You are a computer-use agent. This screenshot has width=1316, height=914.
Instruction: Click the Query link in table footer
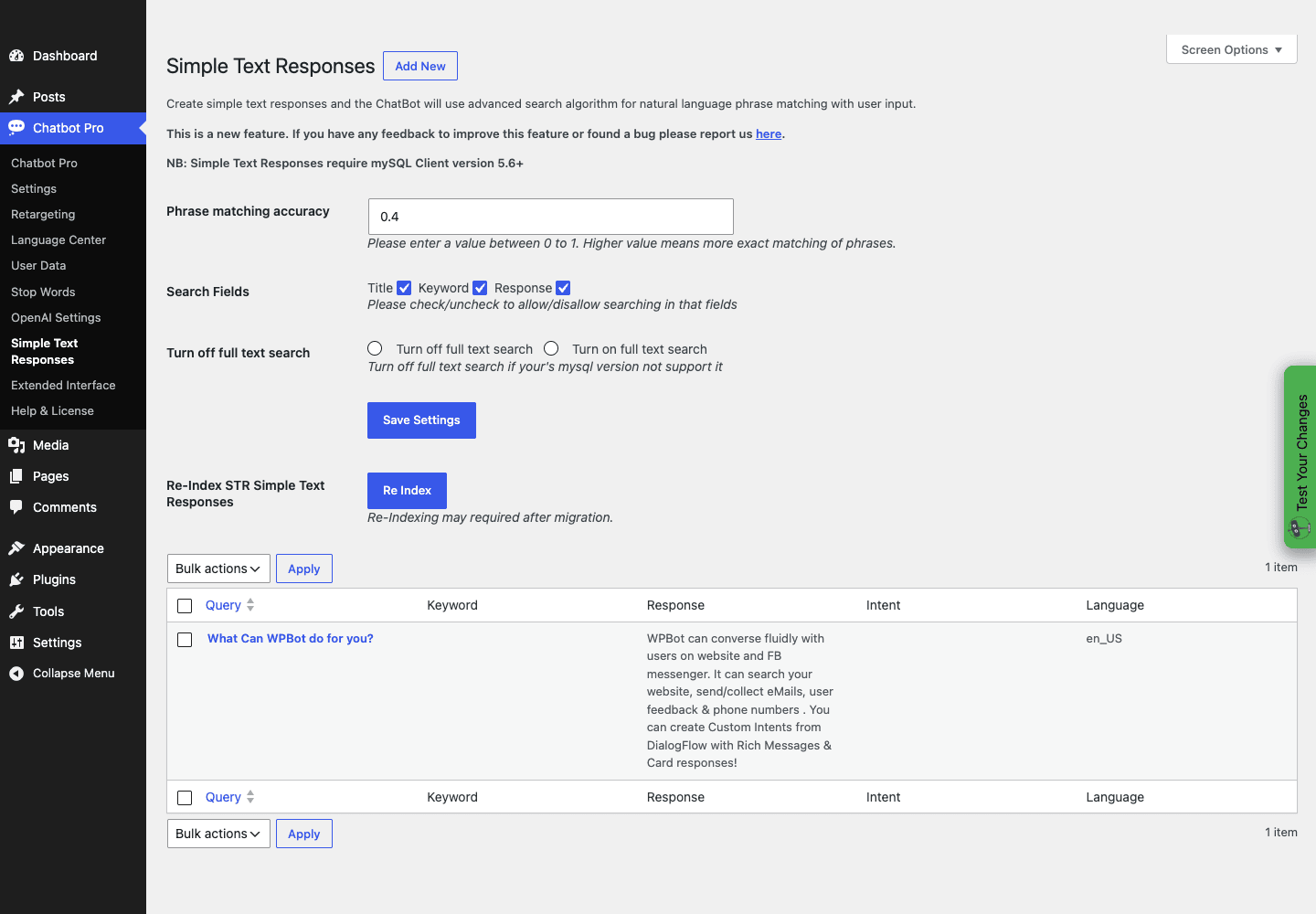coord(223,797)
